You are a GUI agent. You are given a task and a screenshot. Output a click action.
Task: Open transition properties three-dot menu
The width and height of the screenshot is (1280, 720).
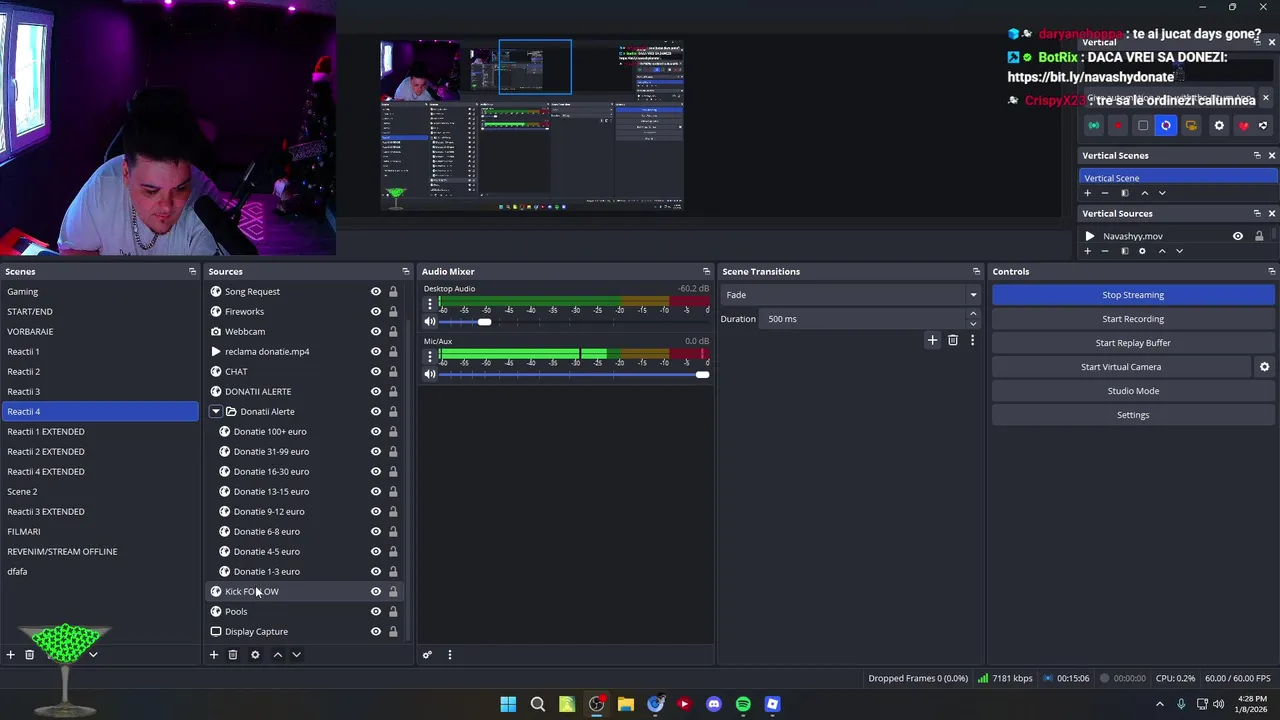pos(972,340)
